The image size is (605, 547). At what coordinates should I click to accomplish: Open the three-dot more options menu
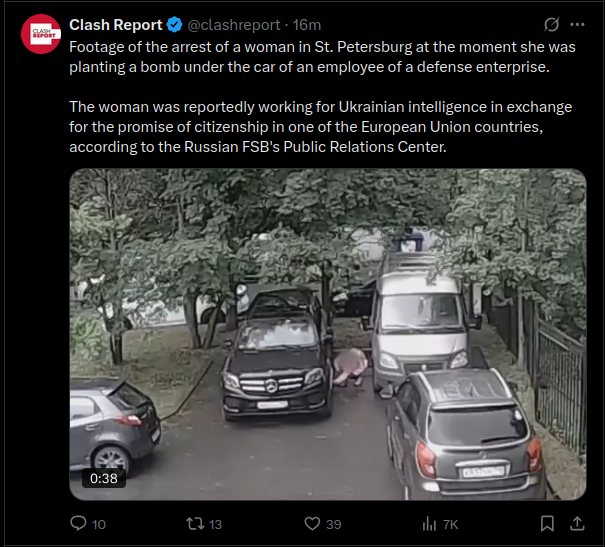coord(577,25)
